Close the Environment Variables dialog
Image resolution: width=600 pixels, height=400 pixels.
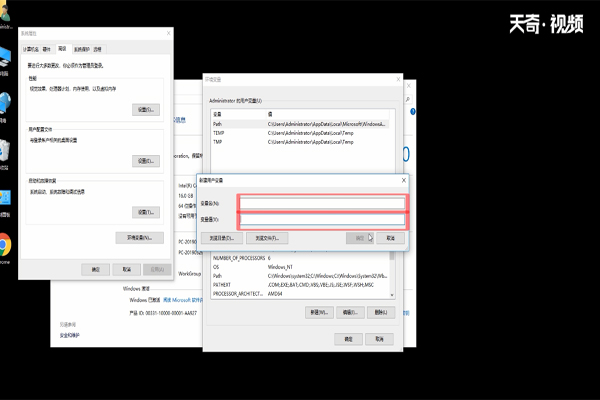point(398,79)
